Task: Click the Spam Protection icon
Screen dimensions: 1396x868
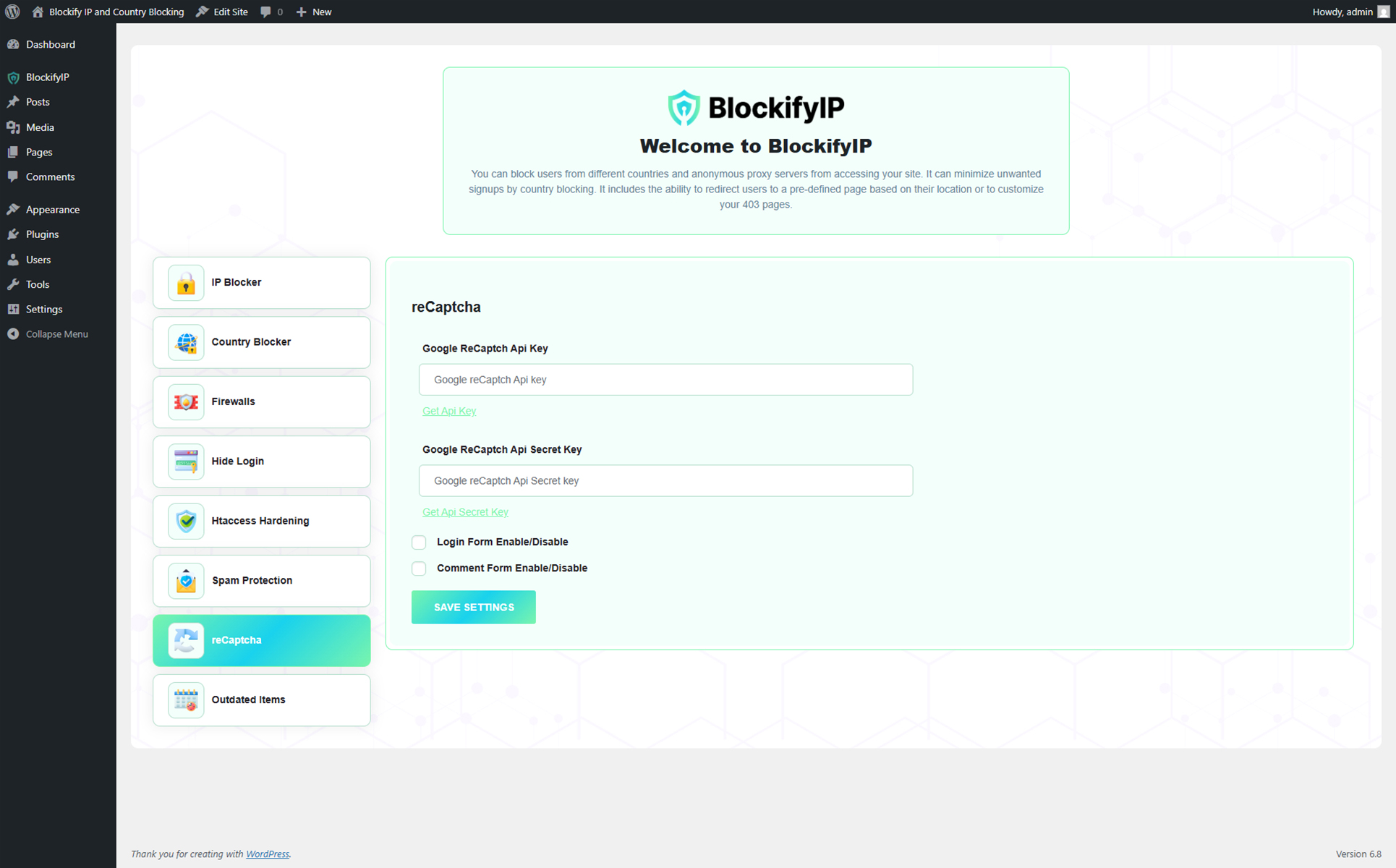Action: point(186,581)
